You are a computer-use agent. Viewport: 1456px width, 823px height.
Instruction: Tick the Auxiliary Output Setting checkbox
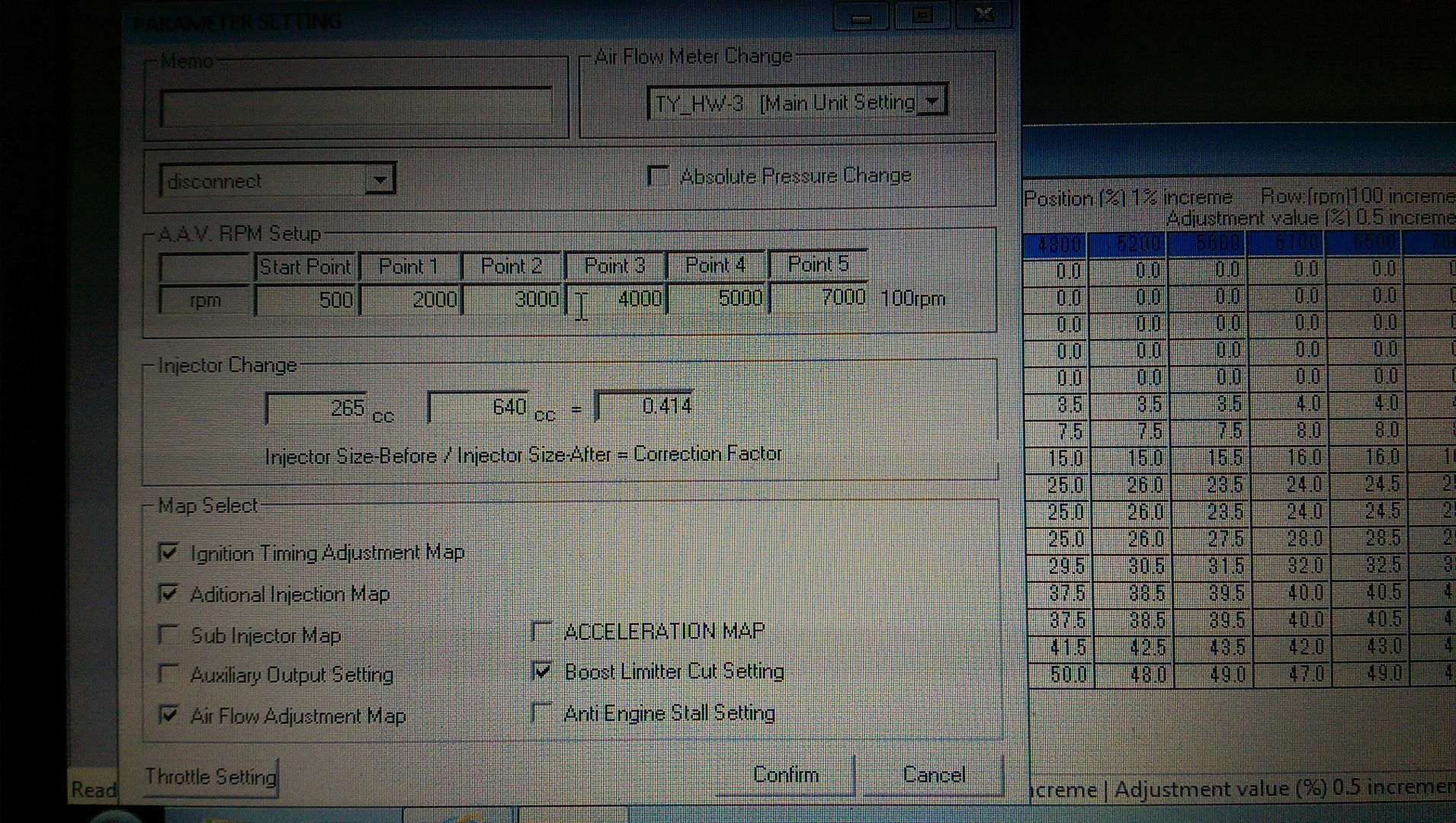coord(168,674)
